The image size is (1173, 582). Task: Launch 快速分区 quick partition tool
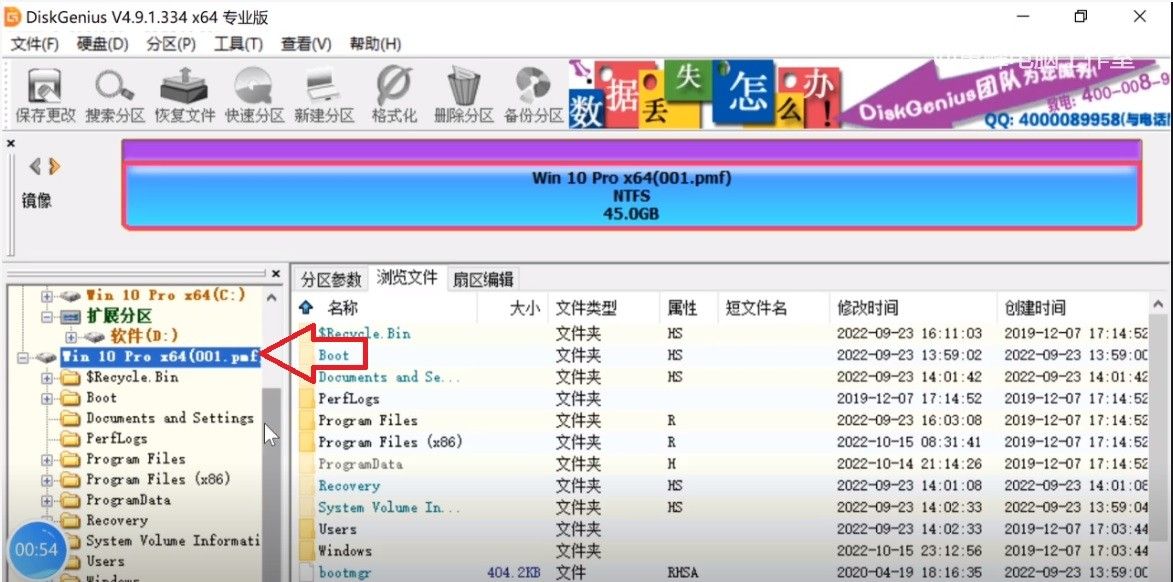[x=254, y=88]
